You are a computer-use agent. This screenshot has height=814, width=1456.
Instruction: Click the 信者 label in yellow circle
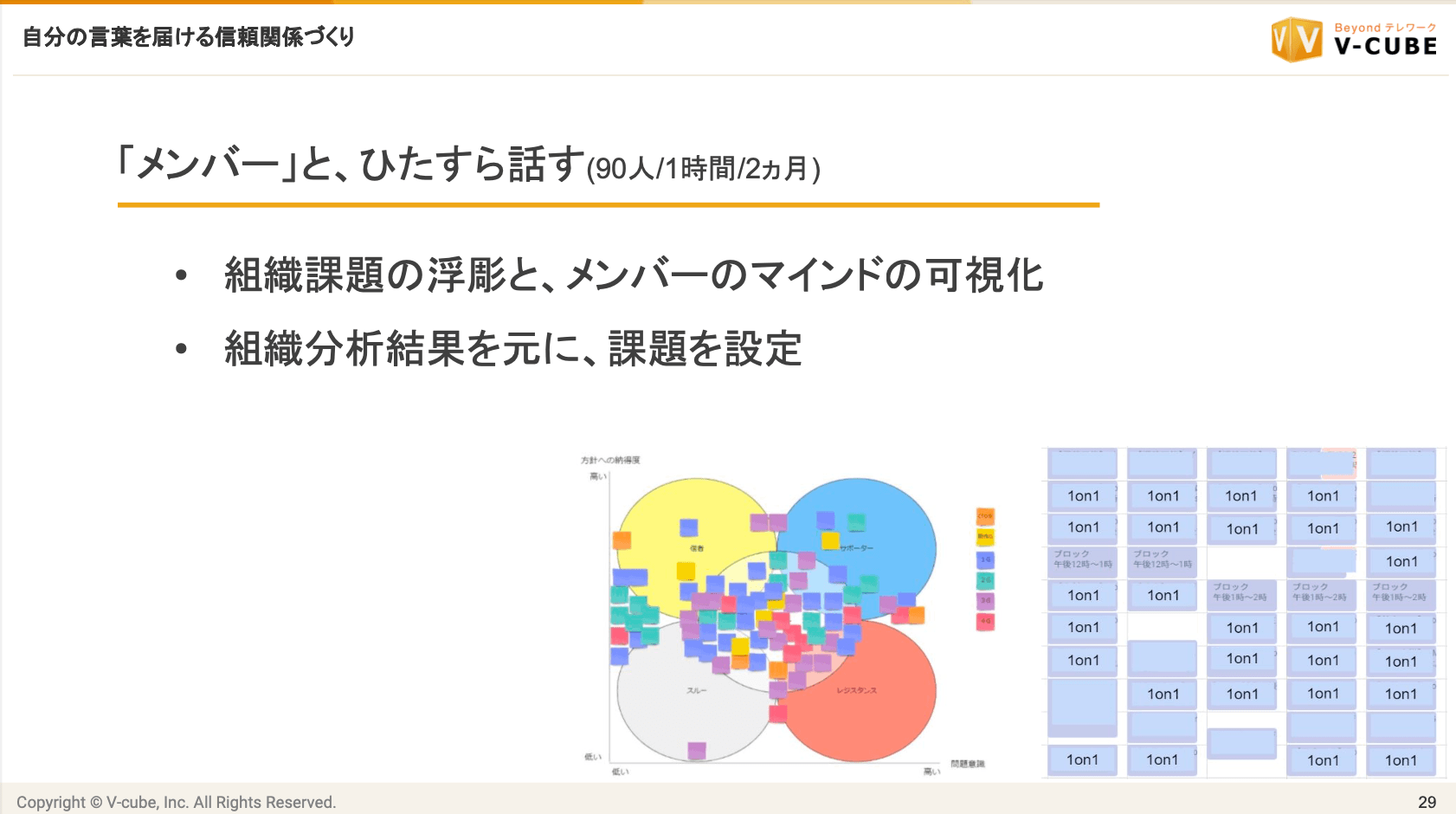(697, 548)
